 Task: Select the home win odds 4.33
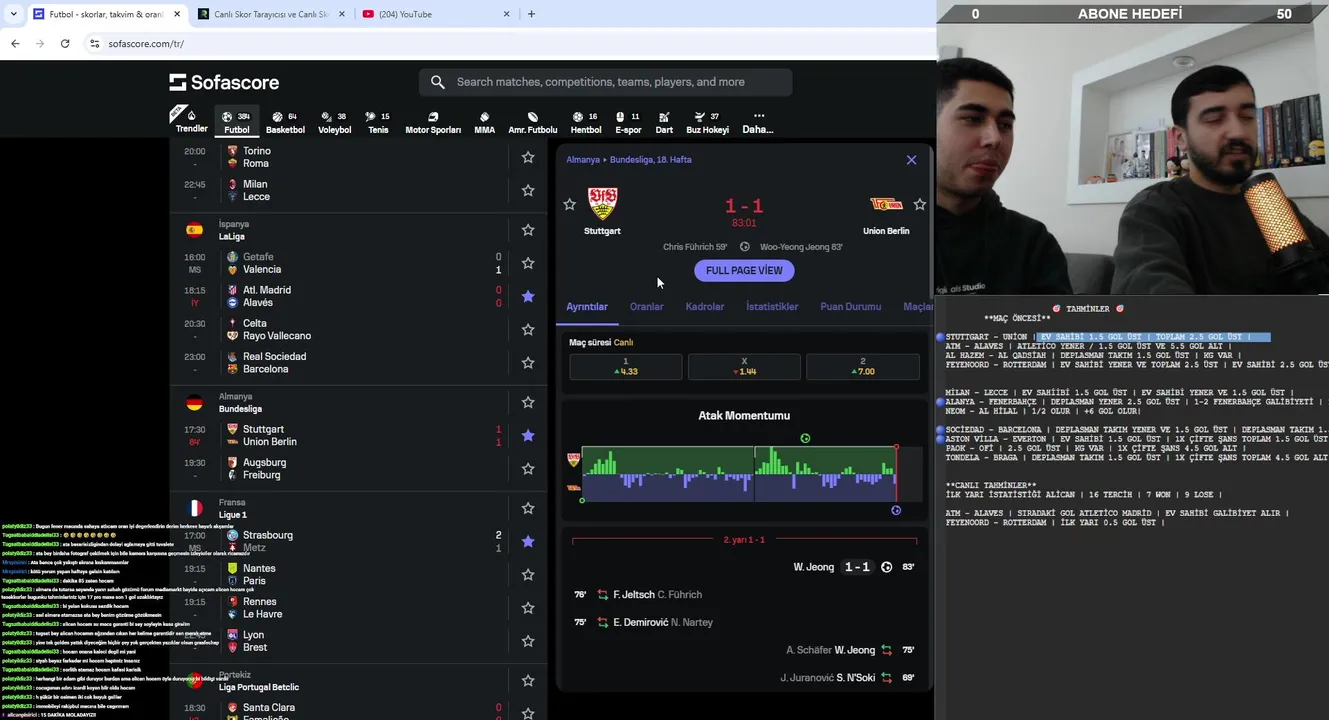(626, 366)
